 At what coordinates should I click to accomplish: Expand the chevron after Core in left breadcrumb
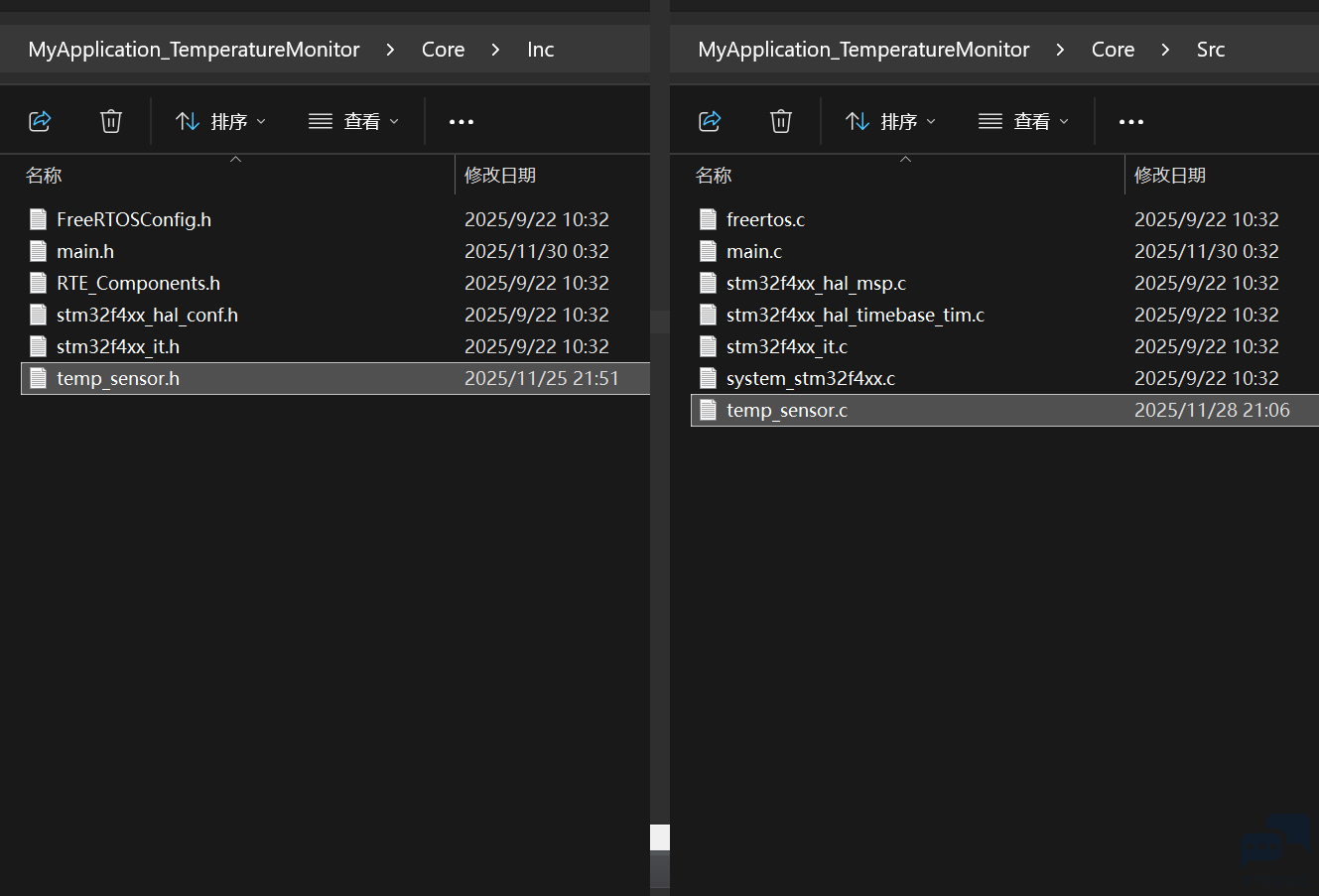tap(495, 50)
